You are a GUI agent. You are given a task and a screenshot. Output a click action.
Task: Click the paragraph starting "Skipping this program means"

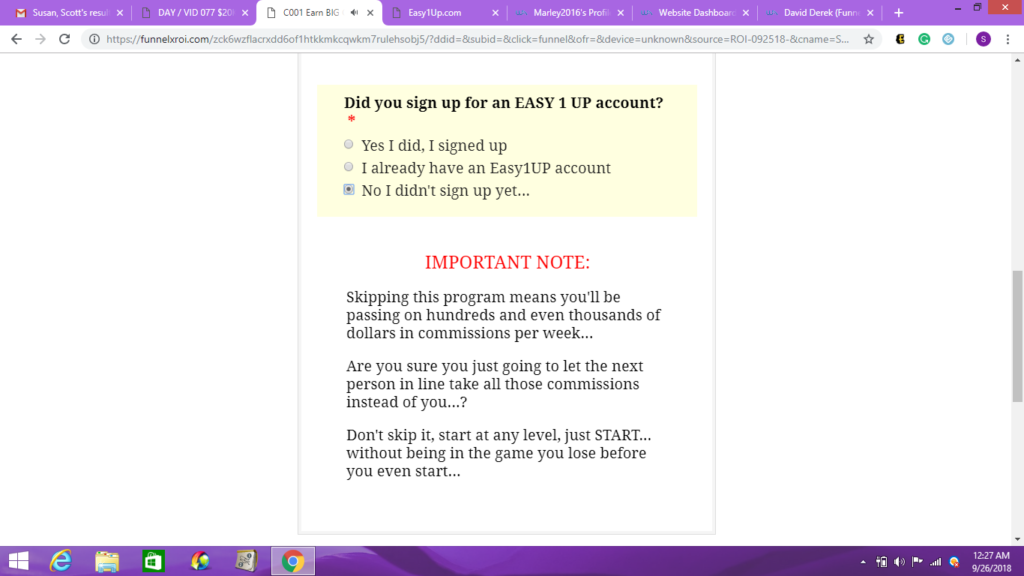pos(504,315)
